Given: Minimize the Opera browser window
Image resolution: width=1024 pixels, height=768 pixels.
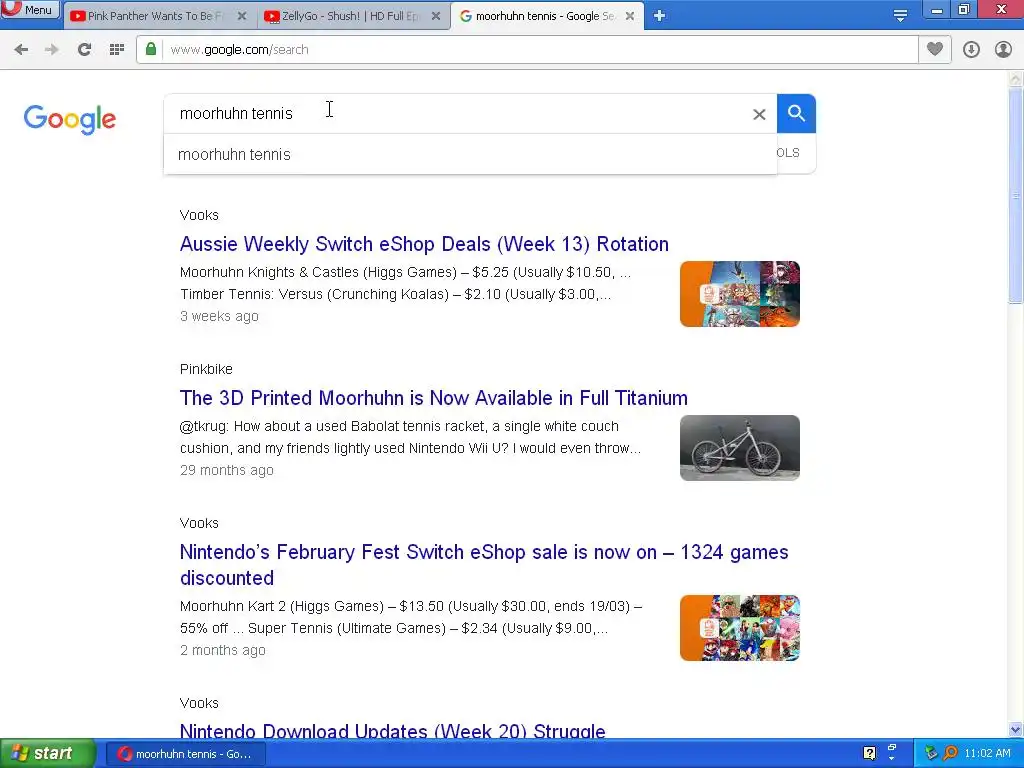Looking at the screenshot, I should (937, 10).
